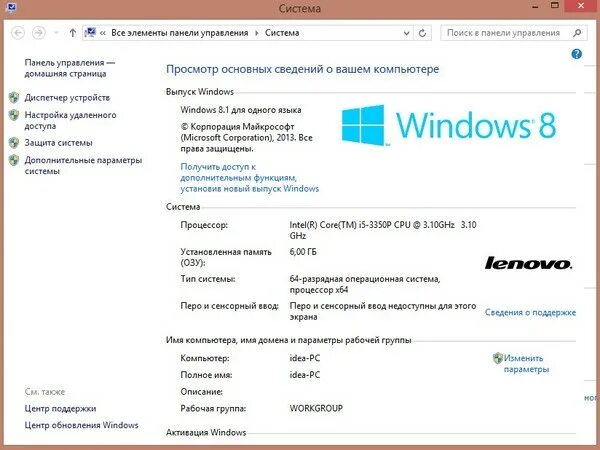Click the shield icon beside Дополнительные параметры системы
Viewport: 600px width, 450px height.
click(14, 160)
